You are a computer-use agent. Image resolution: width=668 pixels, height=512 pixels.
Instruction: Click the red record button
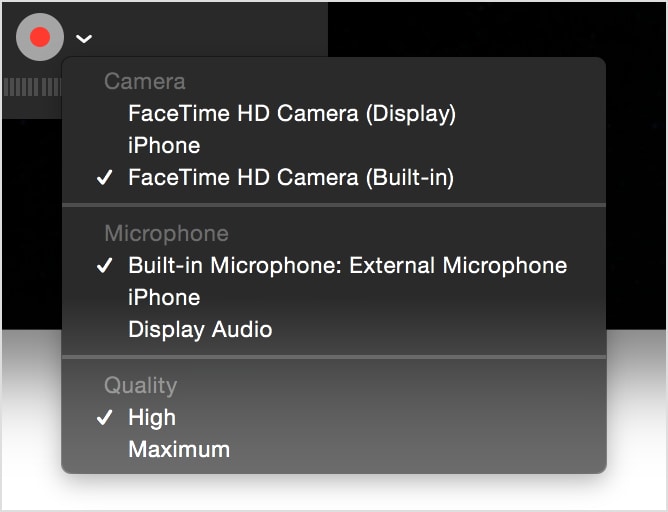click(x=40, y=38)
